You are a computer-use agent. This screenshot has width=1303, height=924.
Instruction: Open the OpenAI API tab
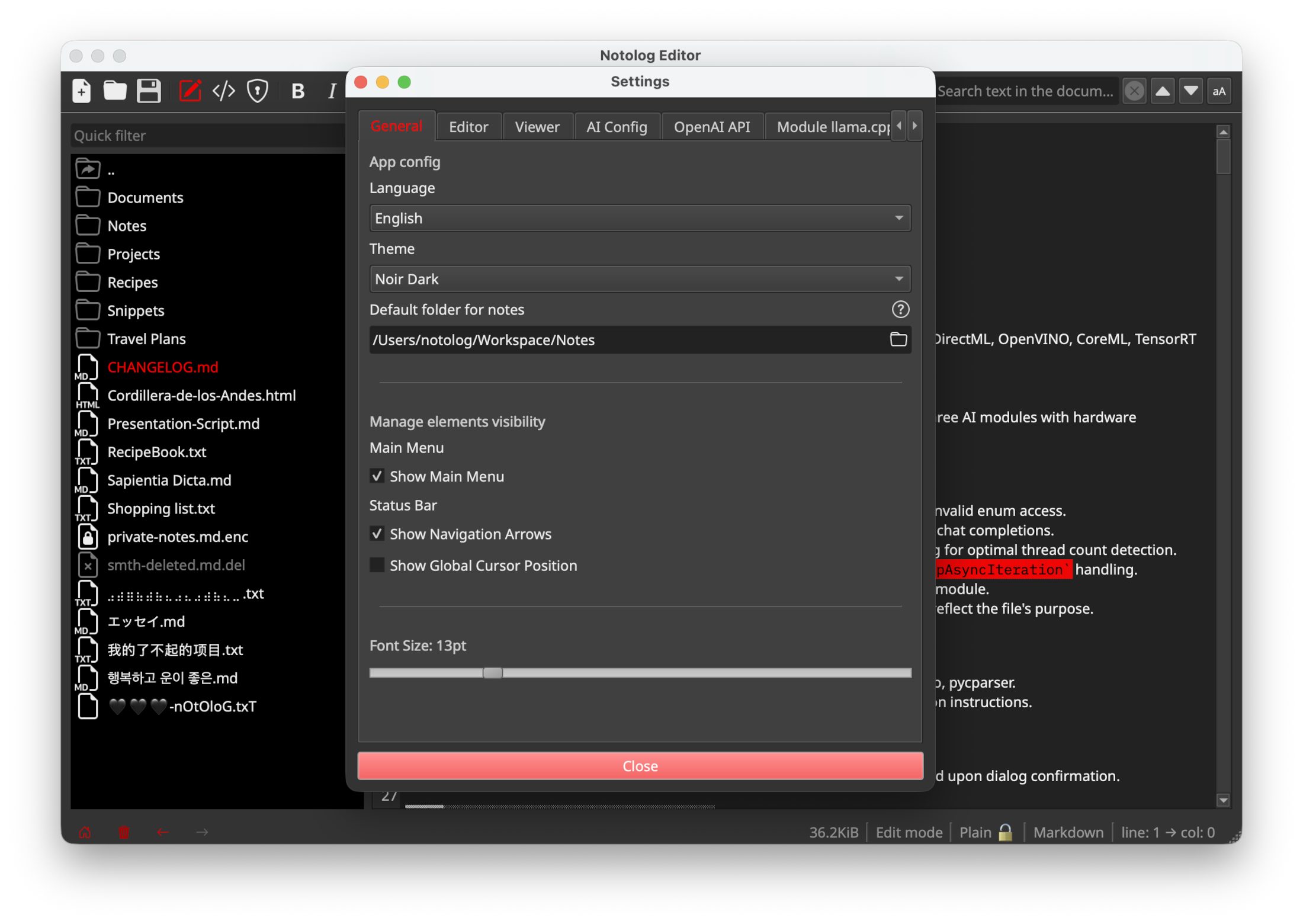[x=713, y=126]
